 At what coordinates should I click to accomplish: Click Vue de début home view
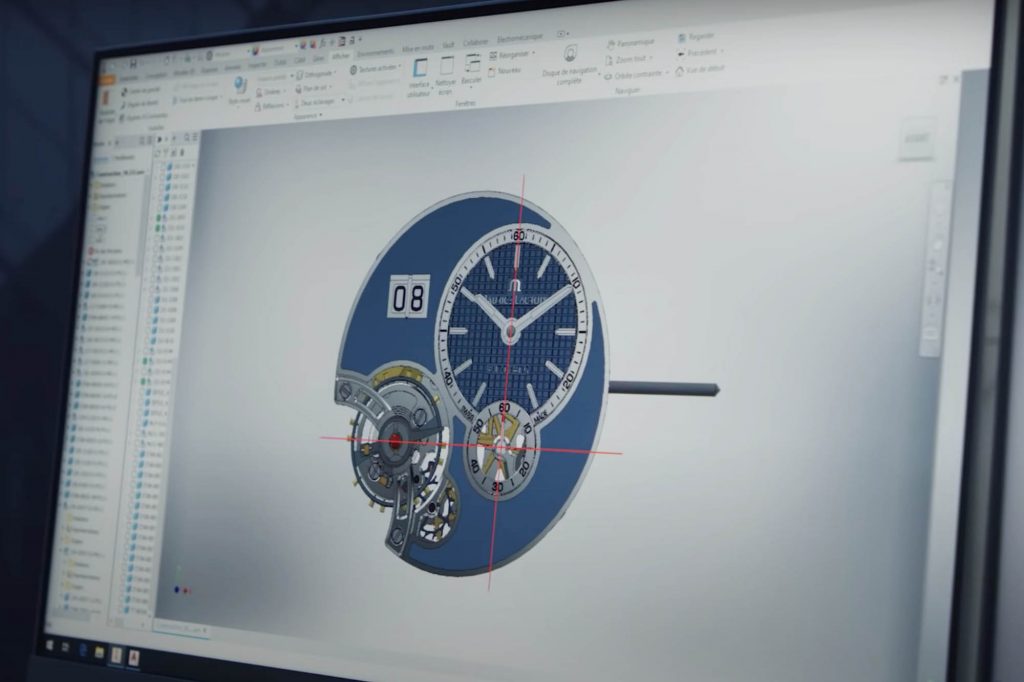tap(700, 69)
